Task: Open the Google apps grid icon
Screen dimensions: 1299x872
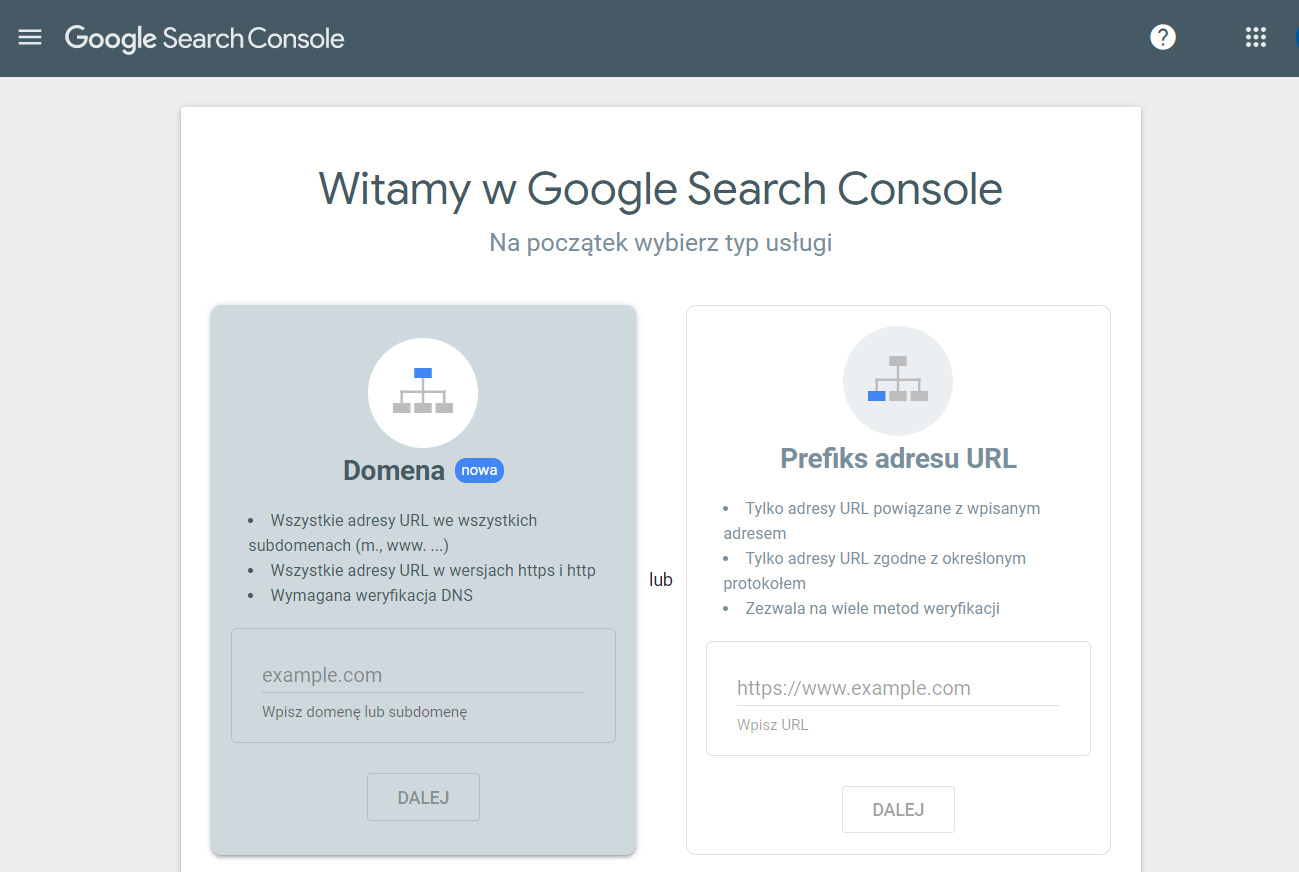Action: (1255, 37)
